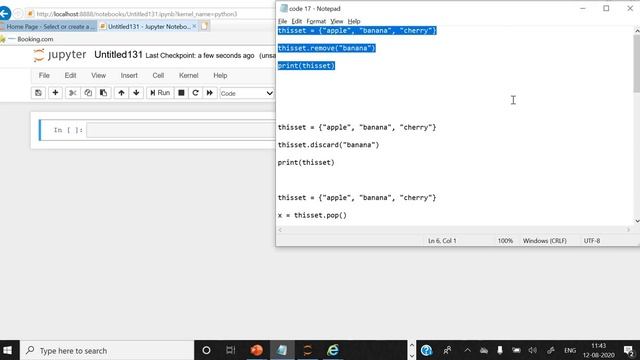Open the Jupyter Cell menu
Screen dimensions: 640x360
(x=158, y=76)
